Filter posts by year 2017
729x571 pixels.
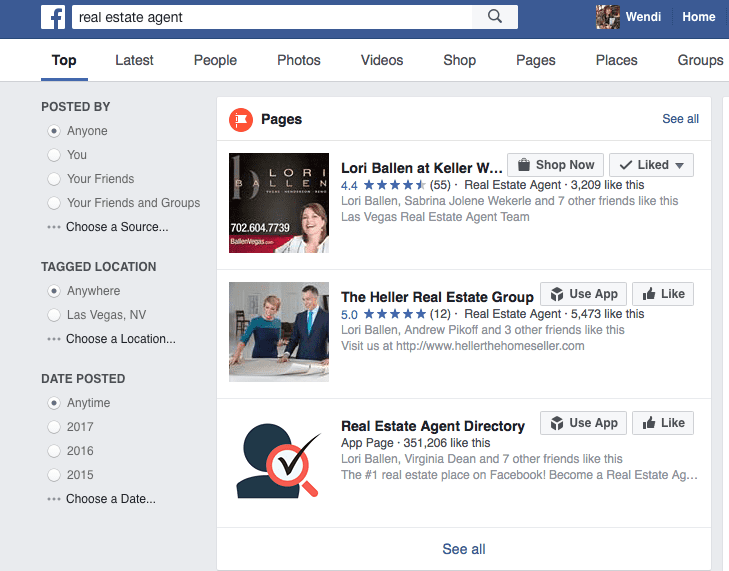(x=54, y=427)
